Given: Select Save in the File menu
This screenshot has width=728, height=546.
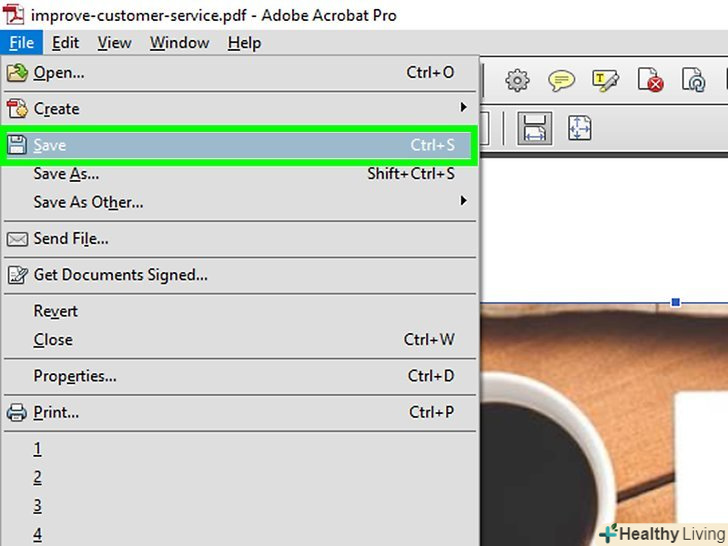Looking at the screenshot, I should [239, 145].
